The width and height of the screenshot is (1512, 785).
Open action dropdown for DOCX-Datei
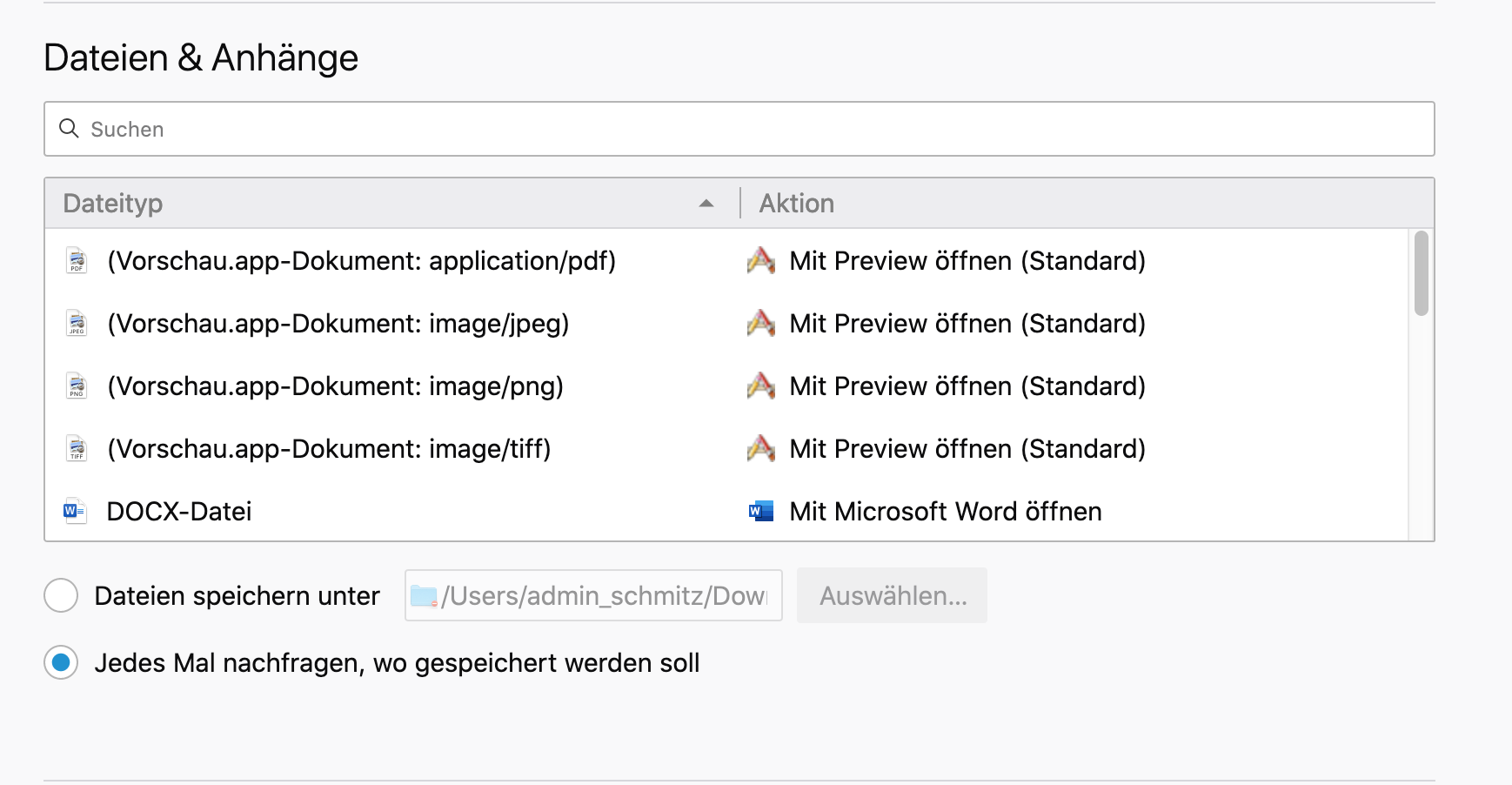(945, 512)
